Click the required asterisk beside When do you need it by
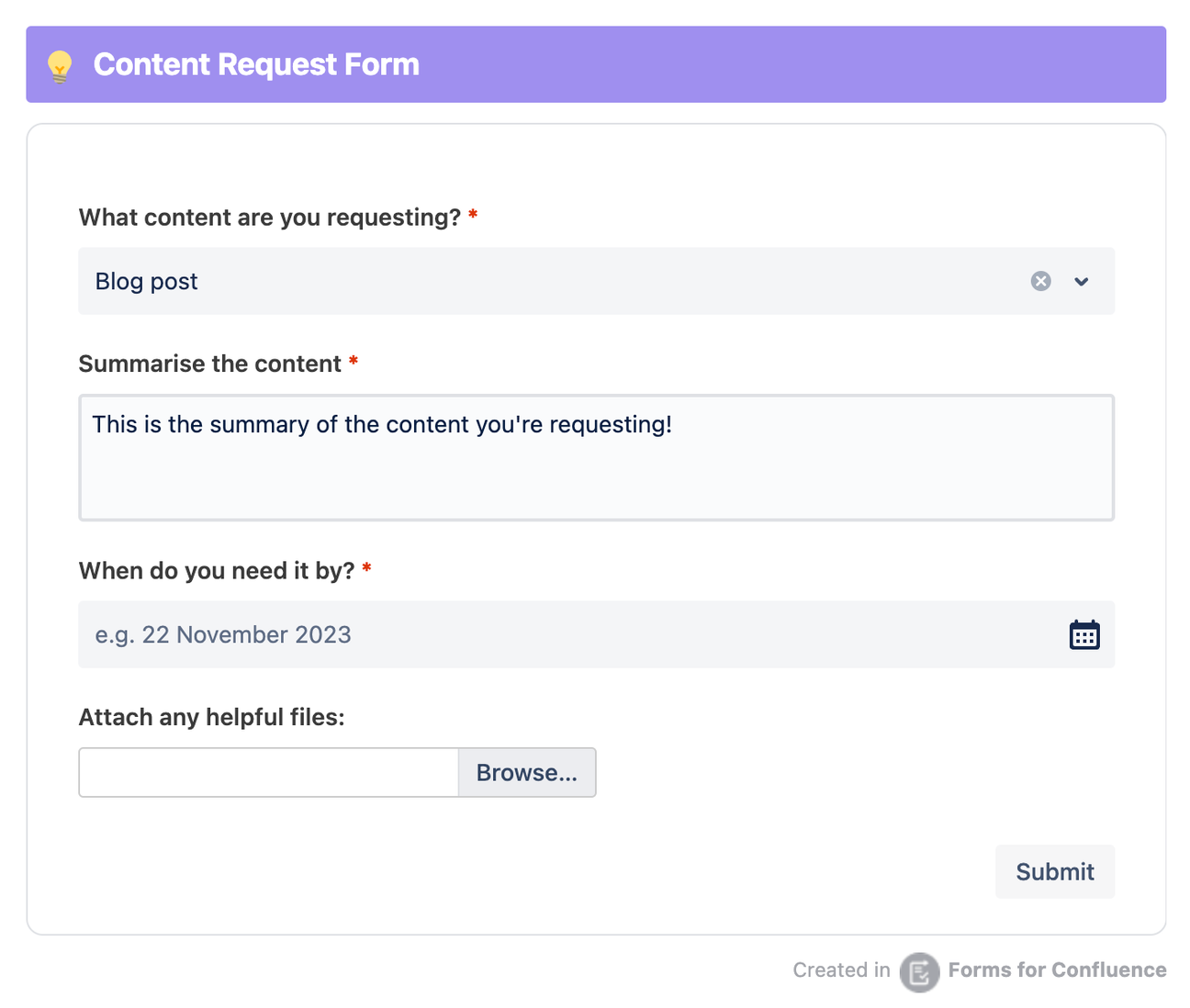The width and height of the screenshot is (1190, 1008). tap(366, 569)
